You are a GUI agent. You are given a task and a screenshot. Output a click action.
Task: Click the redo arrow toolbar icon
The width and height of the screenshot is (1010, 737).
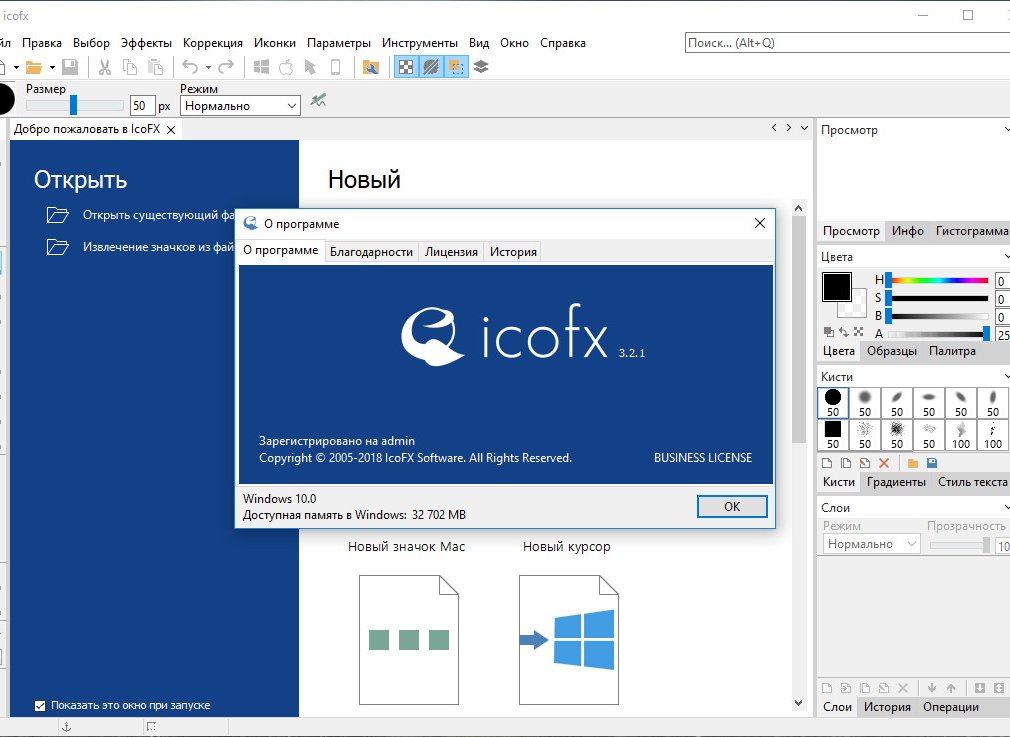coord(226,67)
